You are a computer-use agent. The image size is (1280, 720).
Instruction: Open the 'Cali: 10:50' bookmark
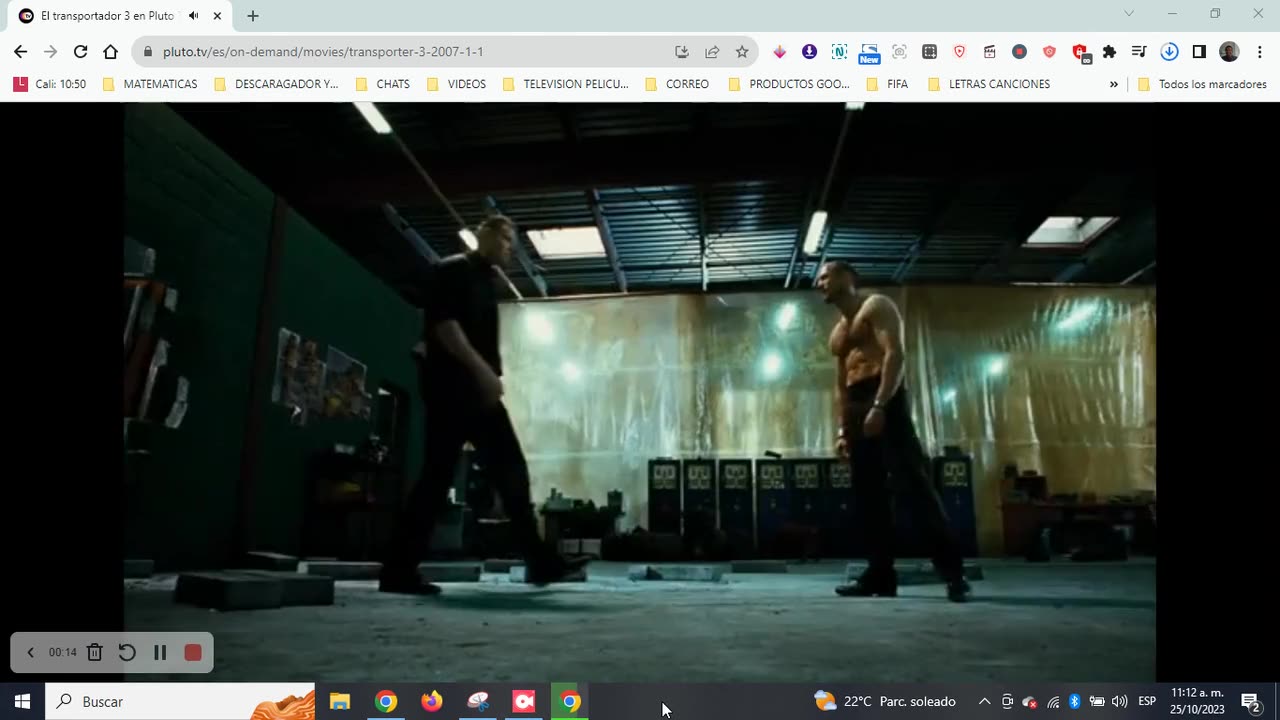(x=50, y=84)
